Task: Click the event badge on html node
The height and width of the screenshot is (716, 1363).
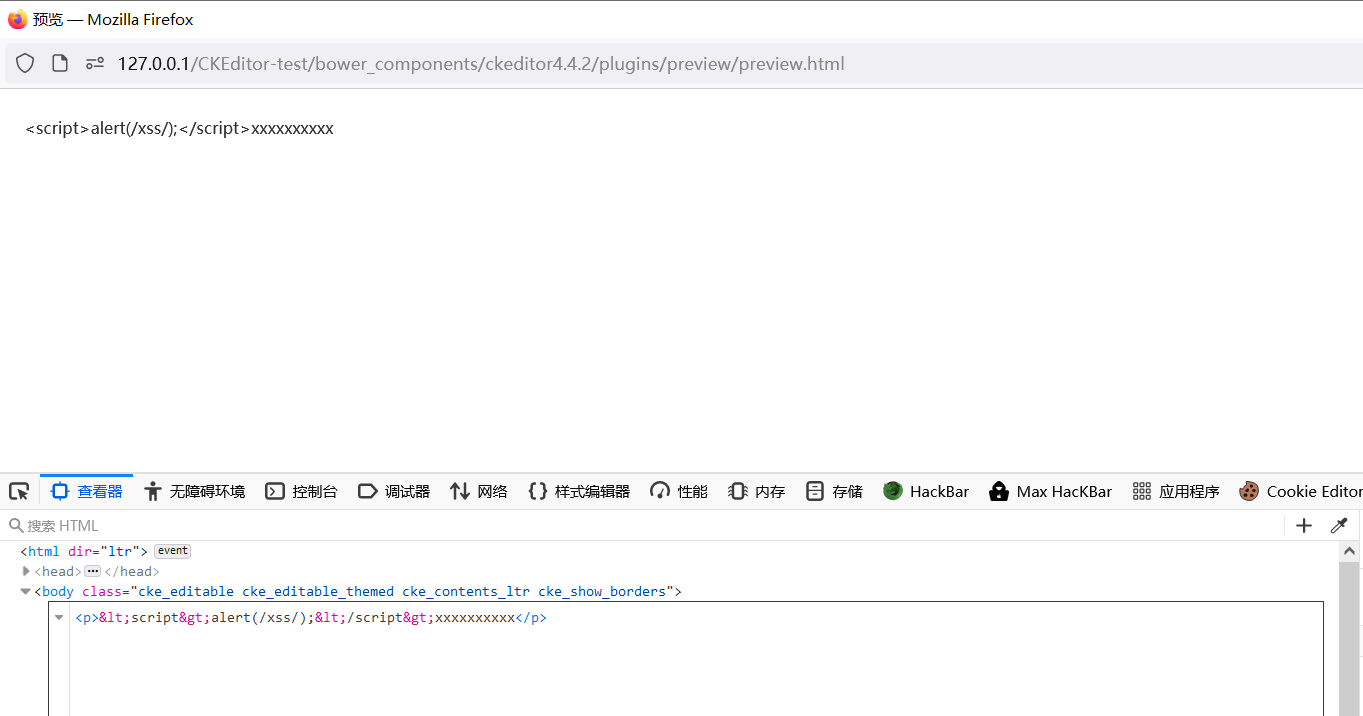Action: pos(172,551)
